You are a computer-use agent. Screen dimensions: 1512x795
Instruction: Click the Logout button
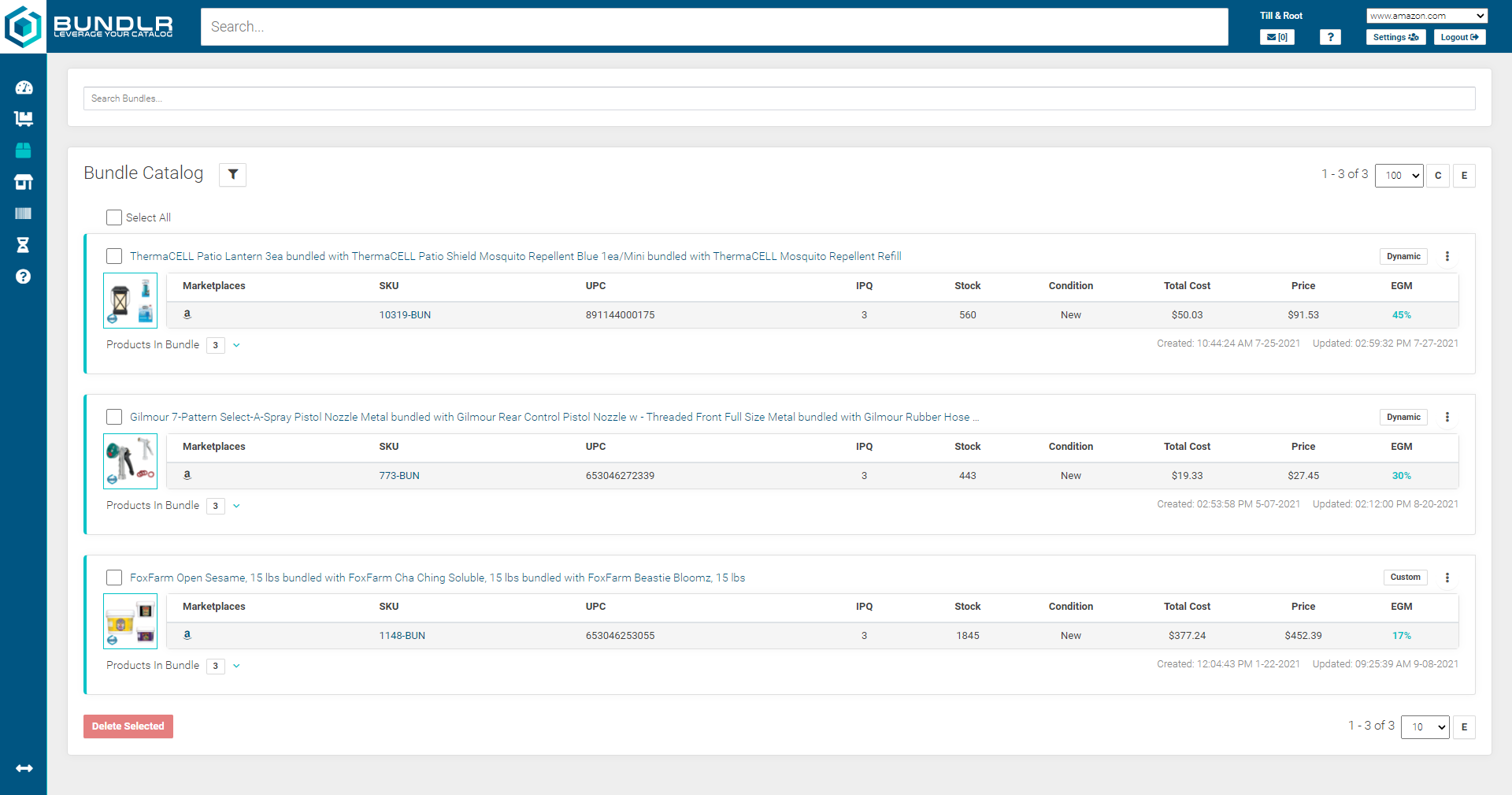point(1459,37)
